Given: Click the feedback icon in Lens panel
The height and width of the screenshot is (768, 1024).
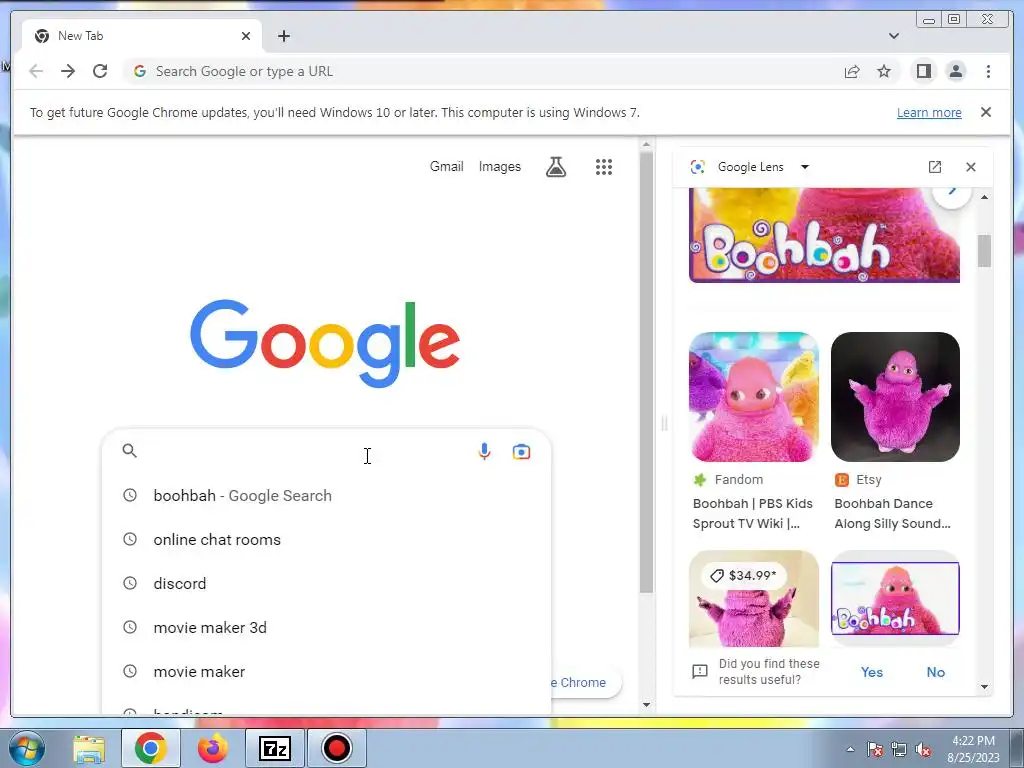Looking at the screenshot, I should click(699, 671).
